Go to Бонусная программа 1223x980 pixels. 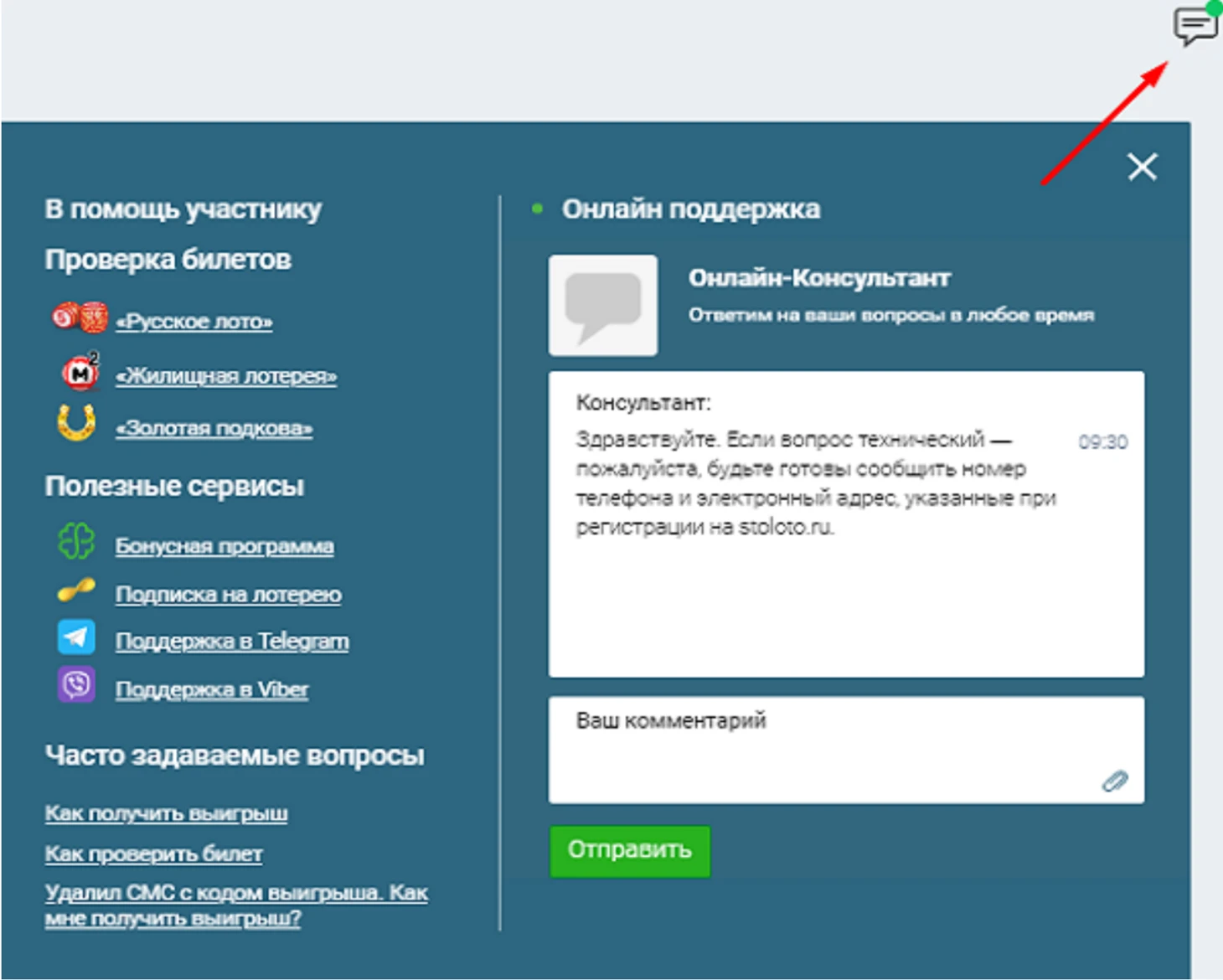tap(224, 546)
